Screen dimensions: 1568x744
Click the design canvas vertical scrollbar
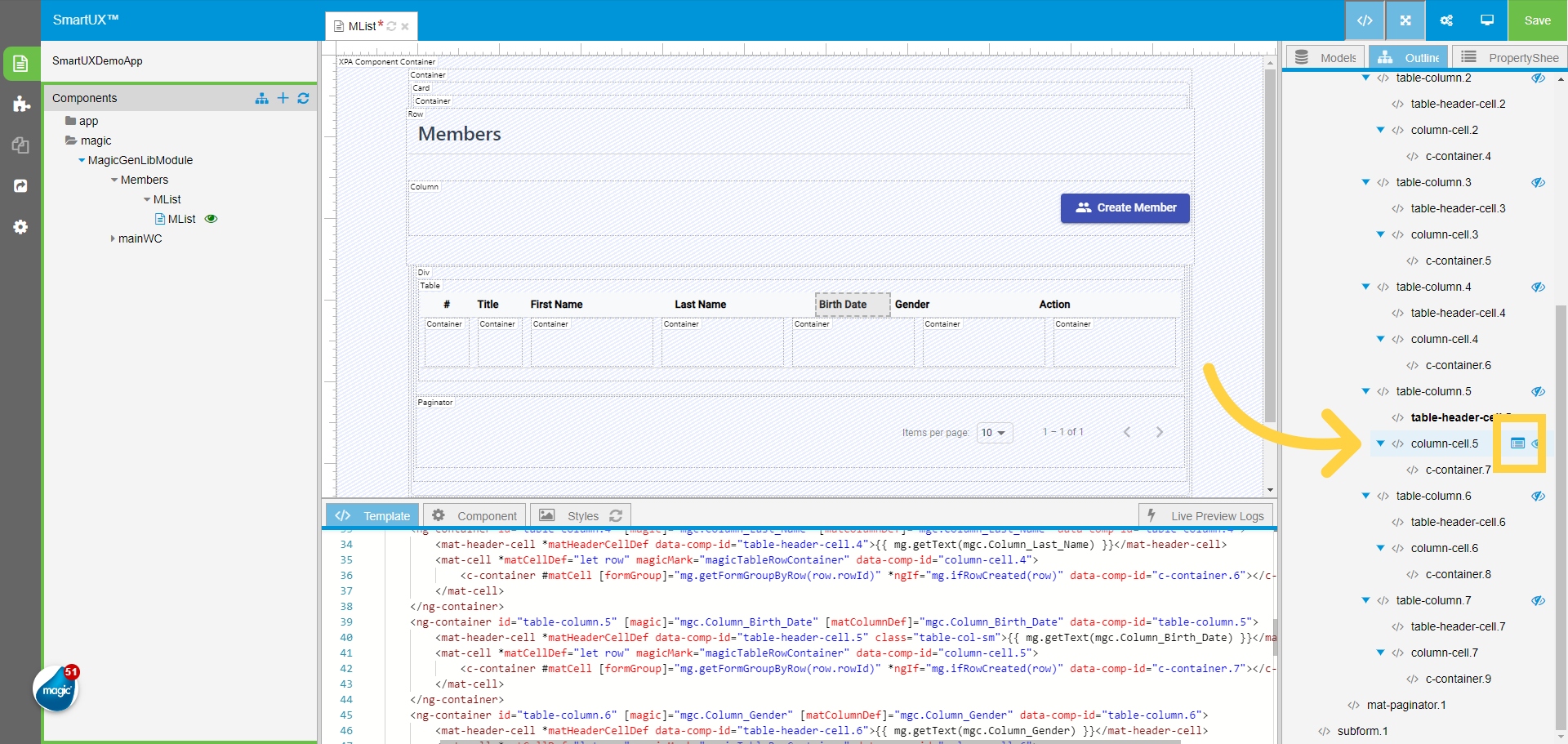(x=1269, y=245)
